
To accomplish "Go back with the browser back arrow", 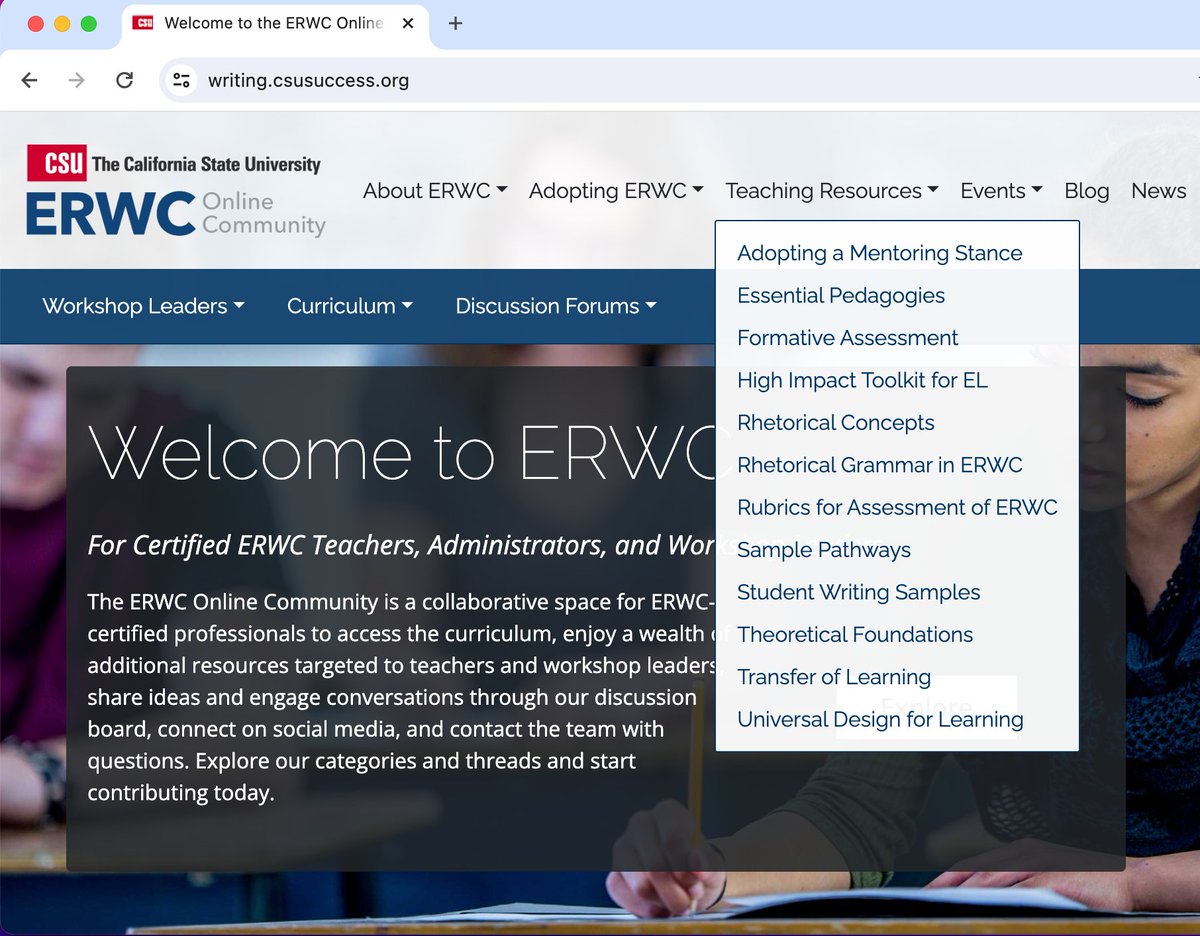I will 29,80.
